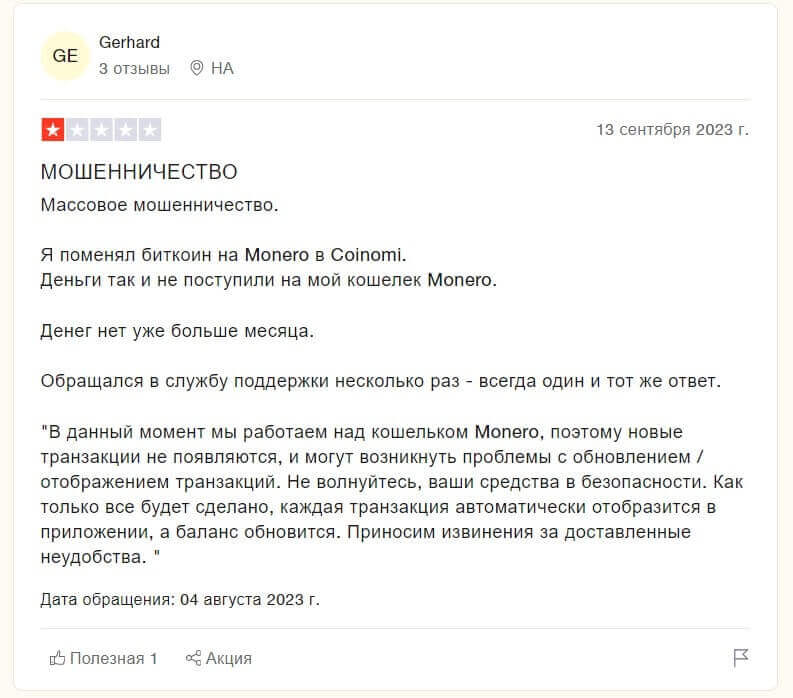Screen dimensions: 793x698
Task: Click the fifth gray rating star
Action: [x=149, y=130]
